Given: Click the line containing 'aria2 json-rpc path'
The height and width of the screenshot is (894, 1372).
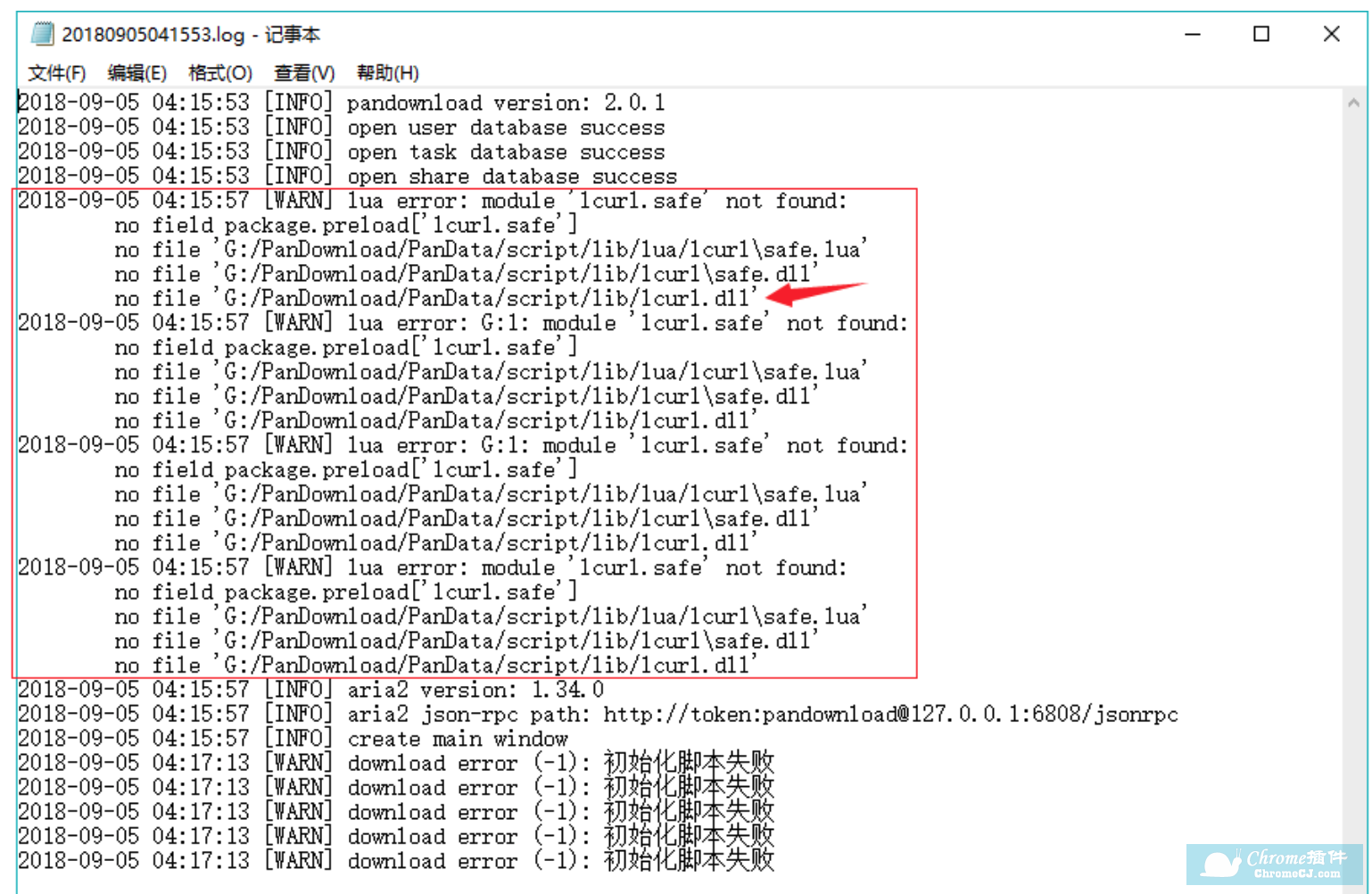Looking at the screenshot, I should (599, 714).
